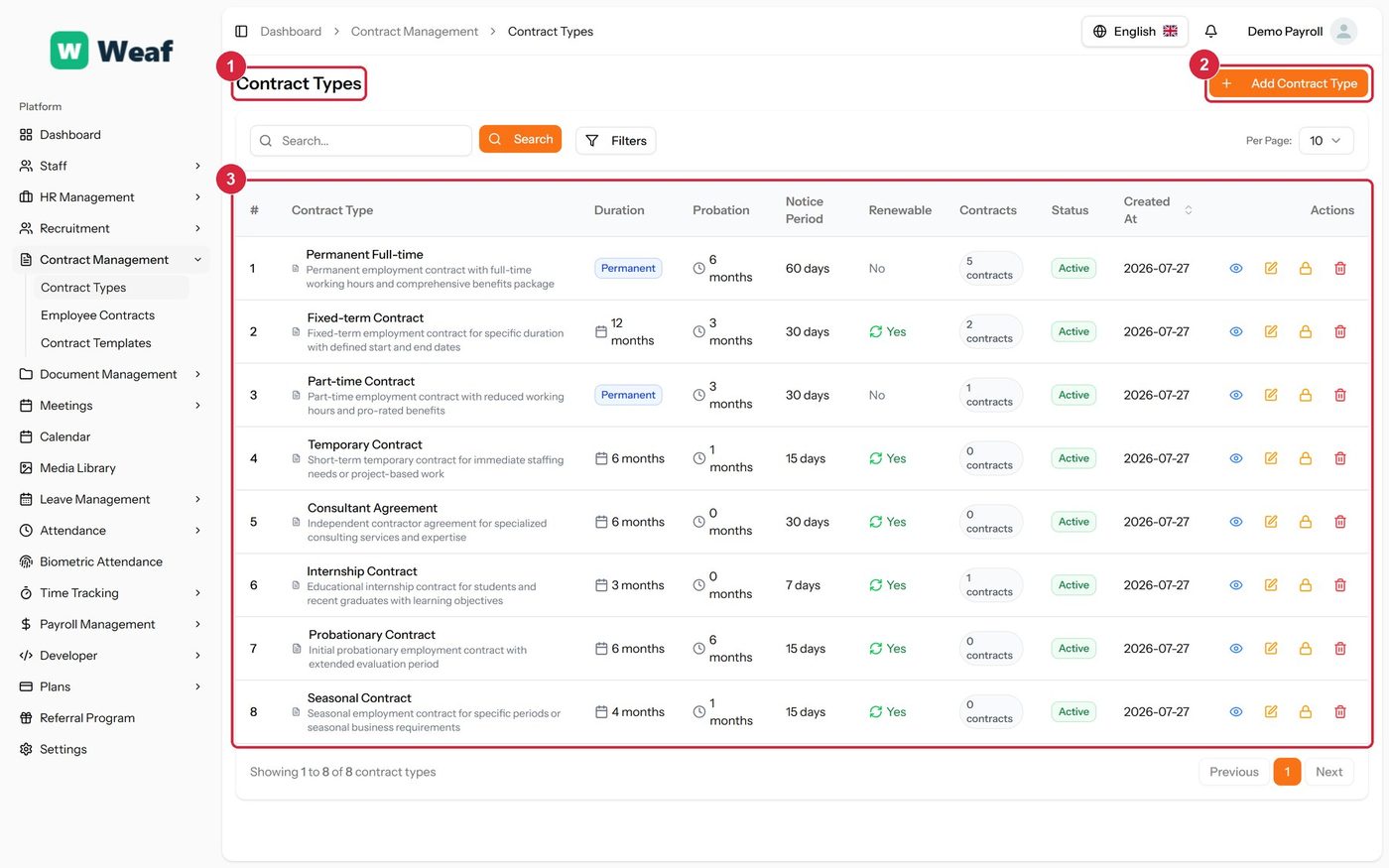Viewport: 1389px width, 868px height.
Task: Expand the Recruitment sidebar menu
Action: (111, 228)
